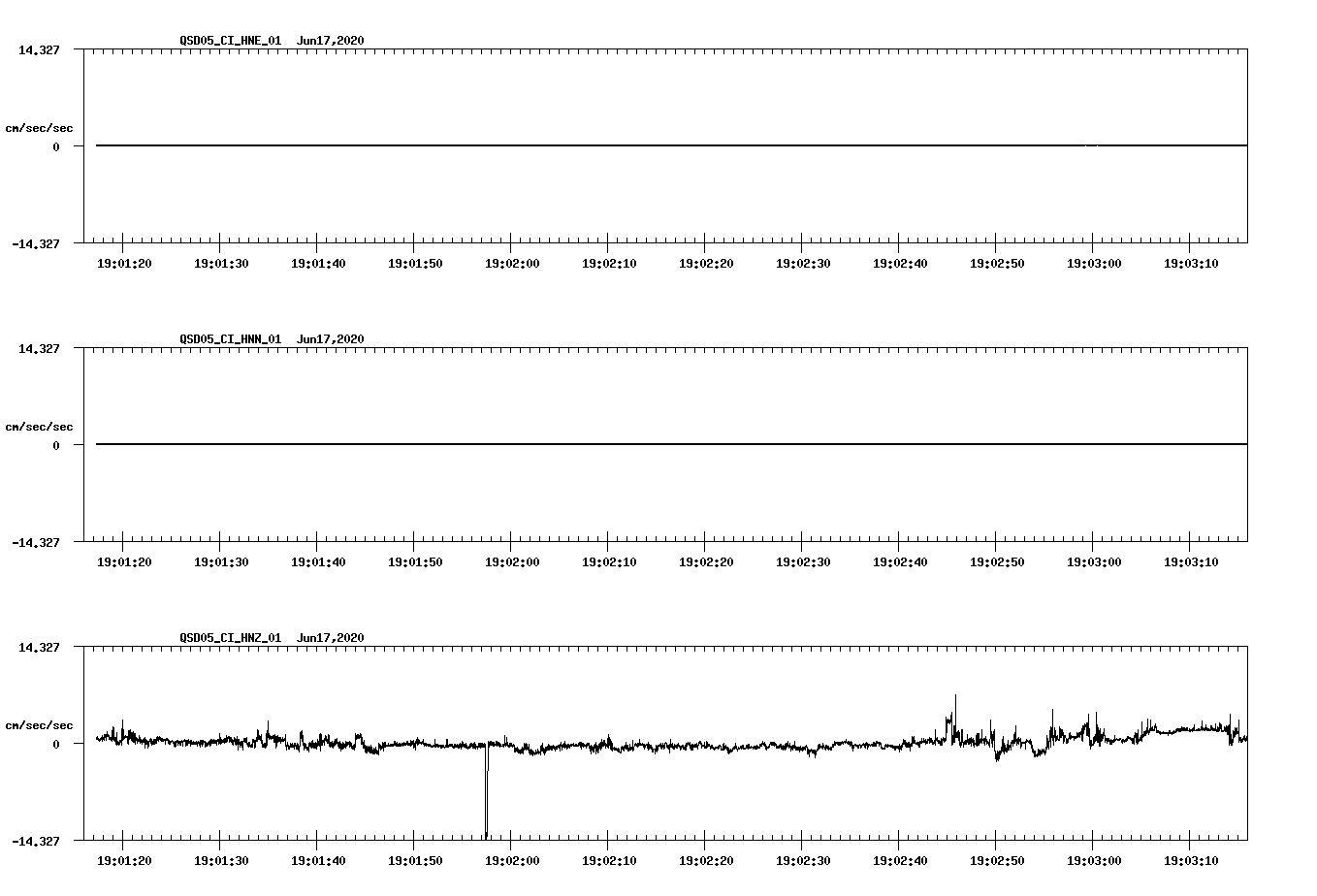Click the 19:02:40 time label under HNZ plot

click(x=900, y=861)
